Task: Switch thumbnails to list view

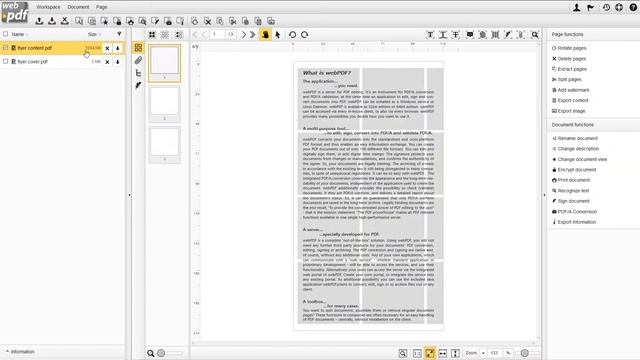Action: pos(179,35)
